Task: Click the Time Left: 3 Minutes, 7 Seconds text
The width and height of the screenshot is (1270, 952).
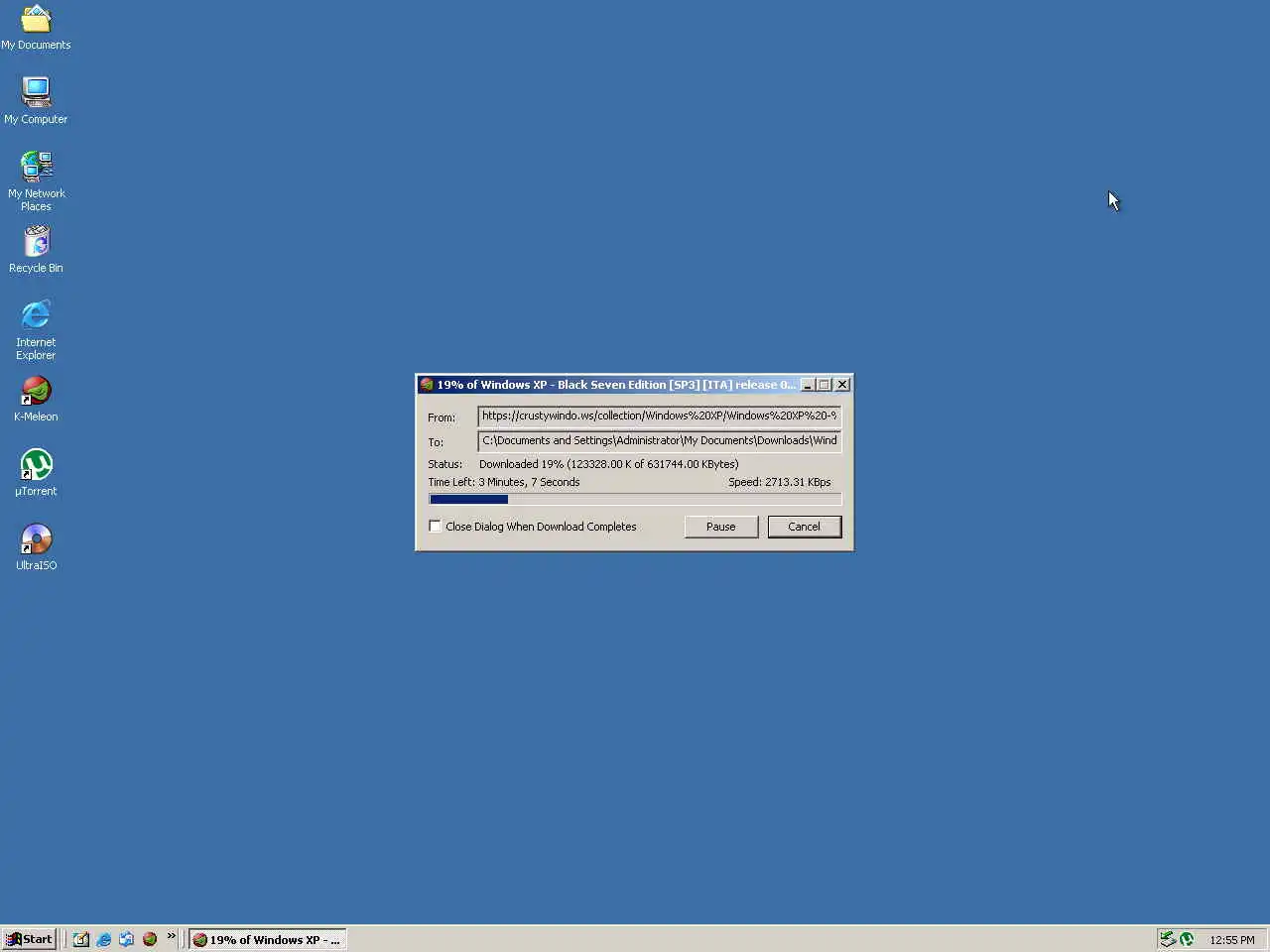Action: click(504, 482)
